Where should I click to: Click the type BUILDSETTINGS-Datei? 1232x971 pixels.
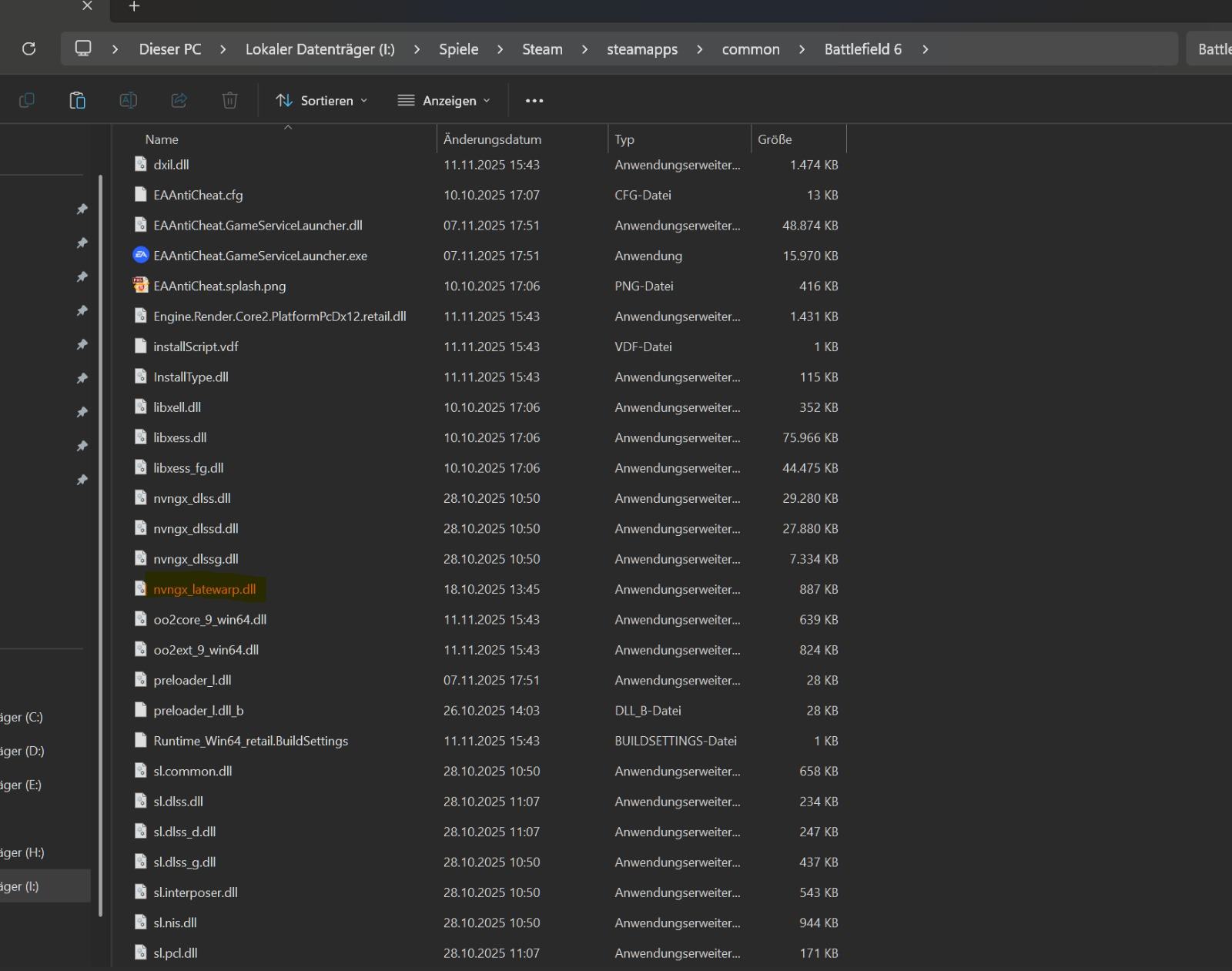click(675, 741)
